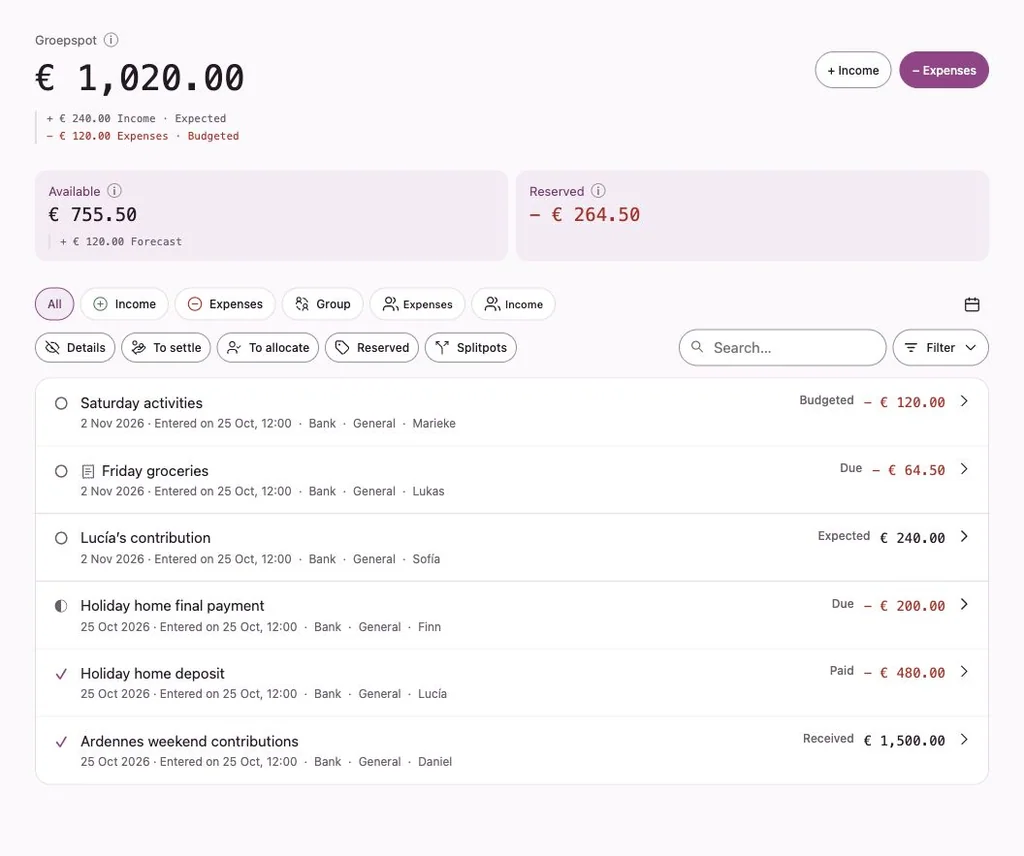The image size is (1024, 856).
Task: Click the € 1,500.00 Received amount
Action: (904, 740)
